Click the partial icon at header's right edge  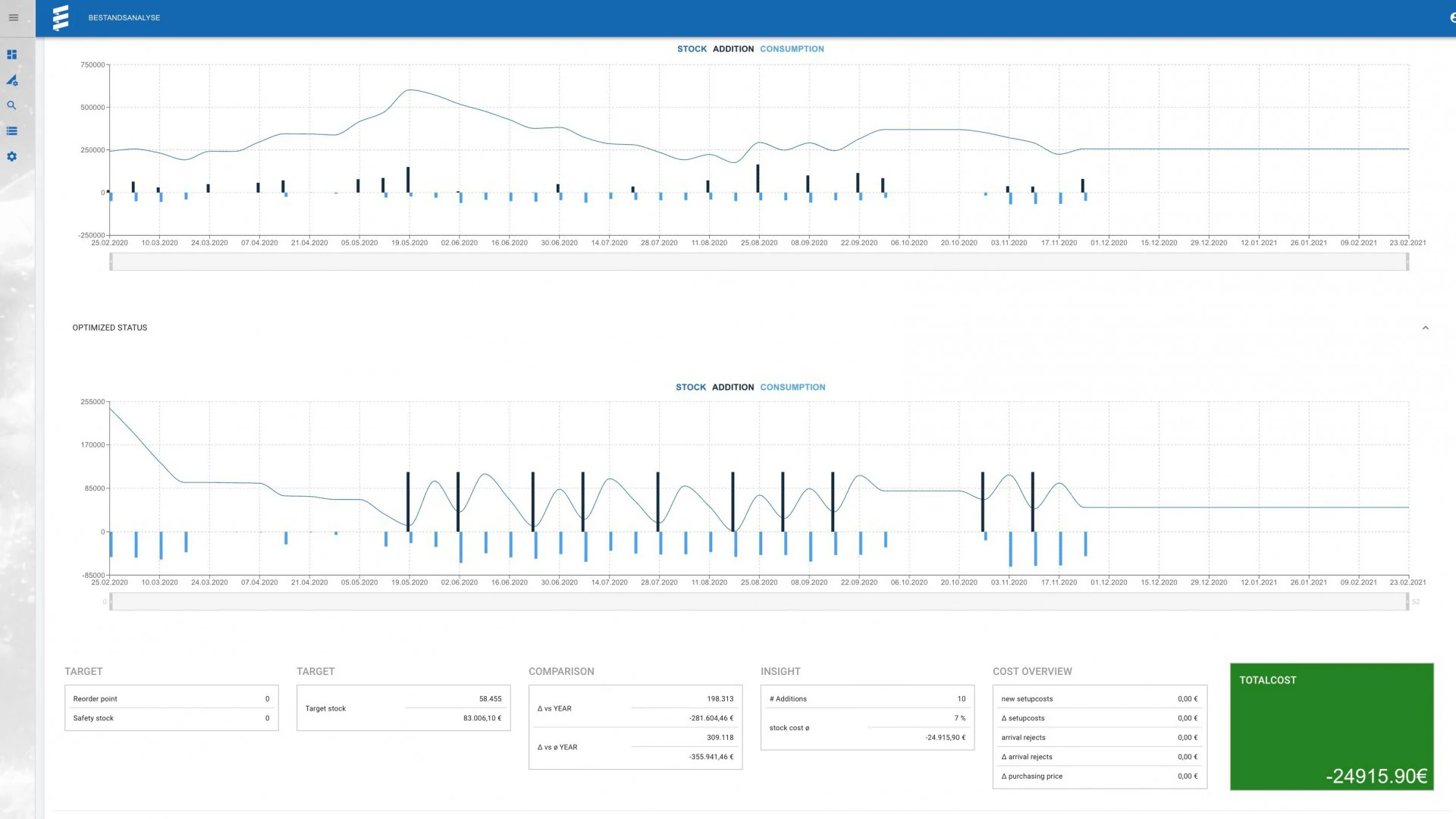click(1451, 17)
